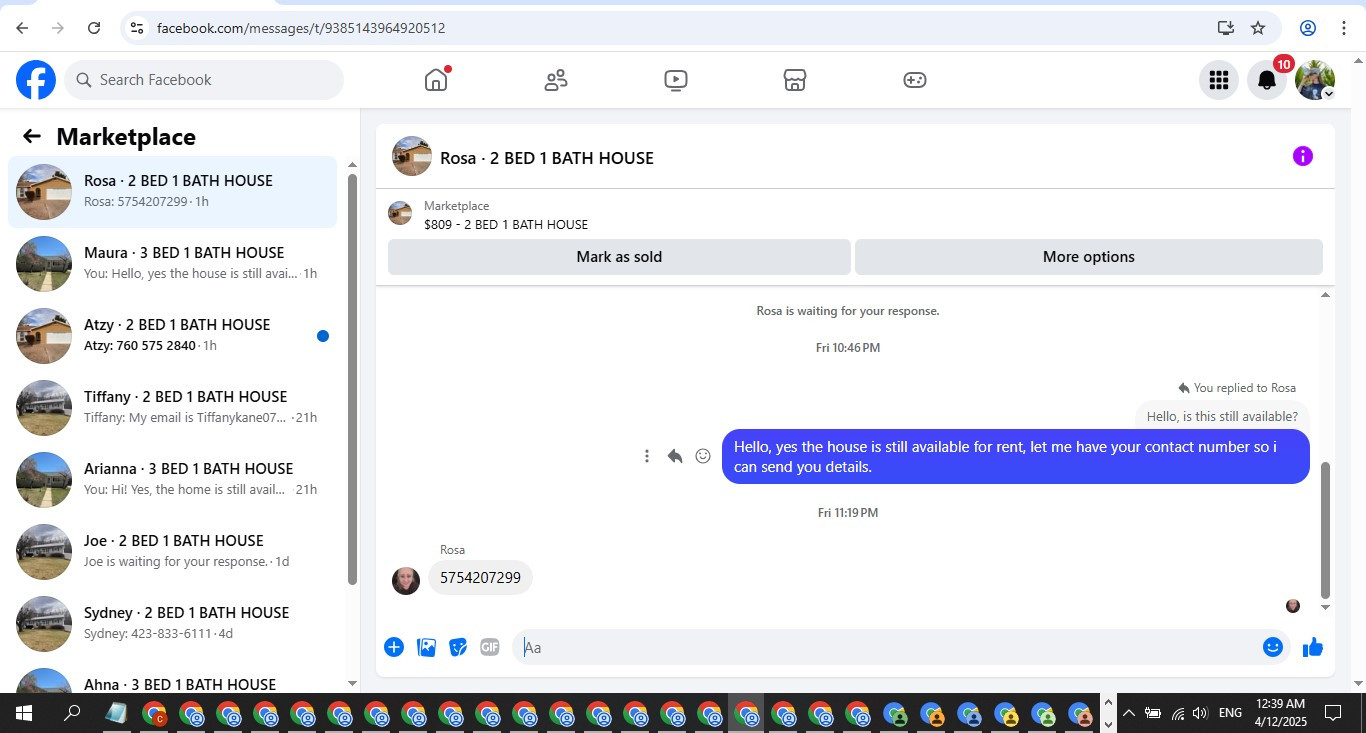Open the Chrome profile icon

1308,28
